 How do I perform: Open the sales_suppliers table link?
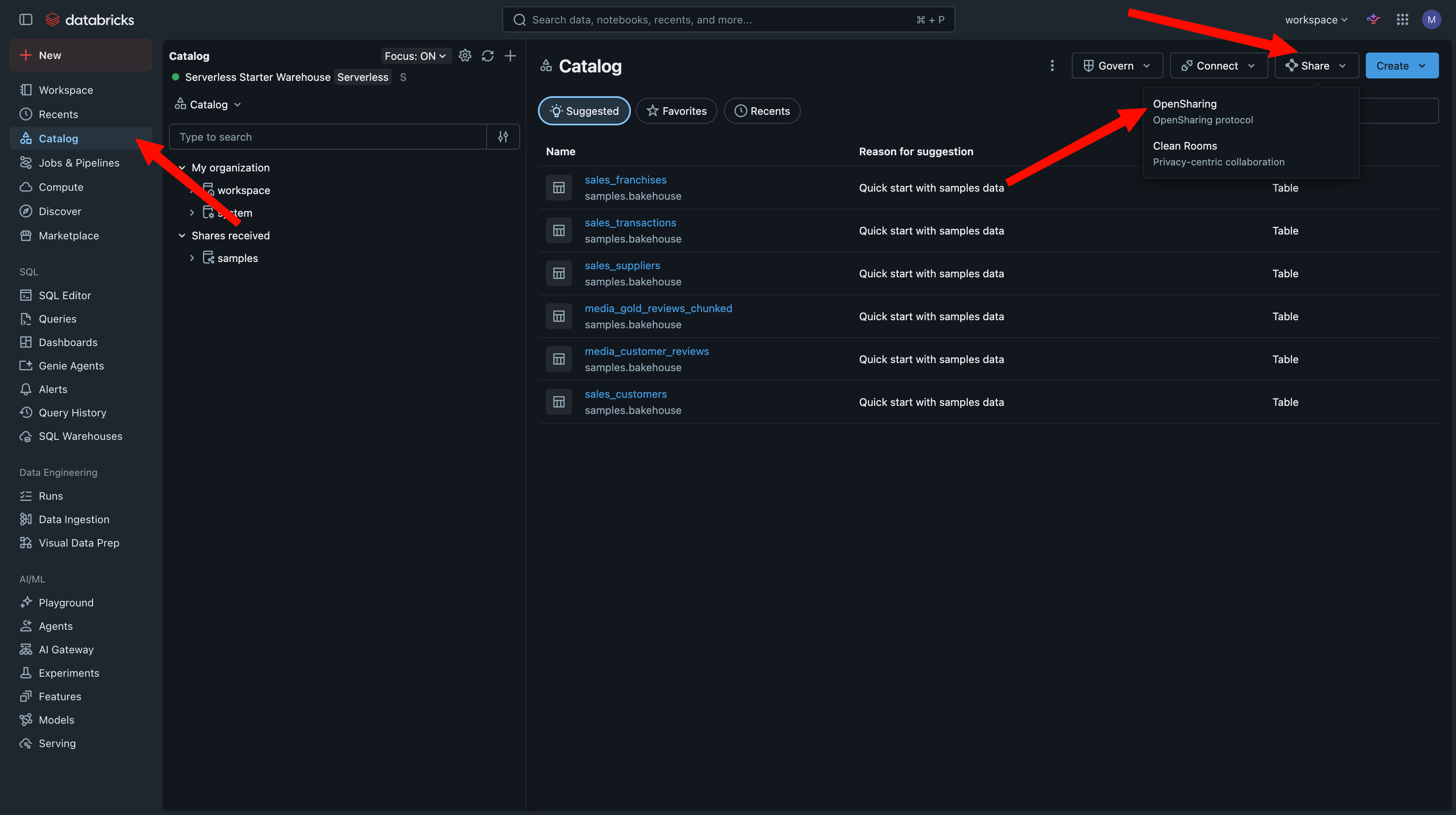click(x=622, y=266)
